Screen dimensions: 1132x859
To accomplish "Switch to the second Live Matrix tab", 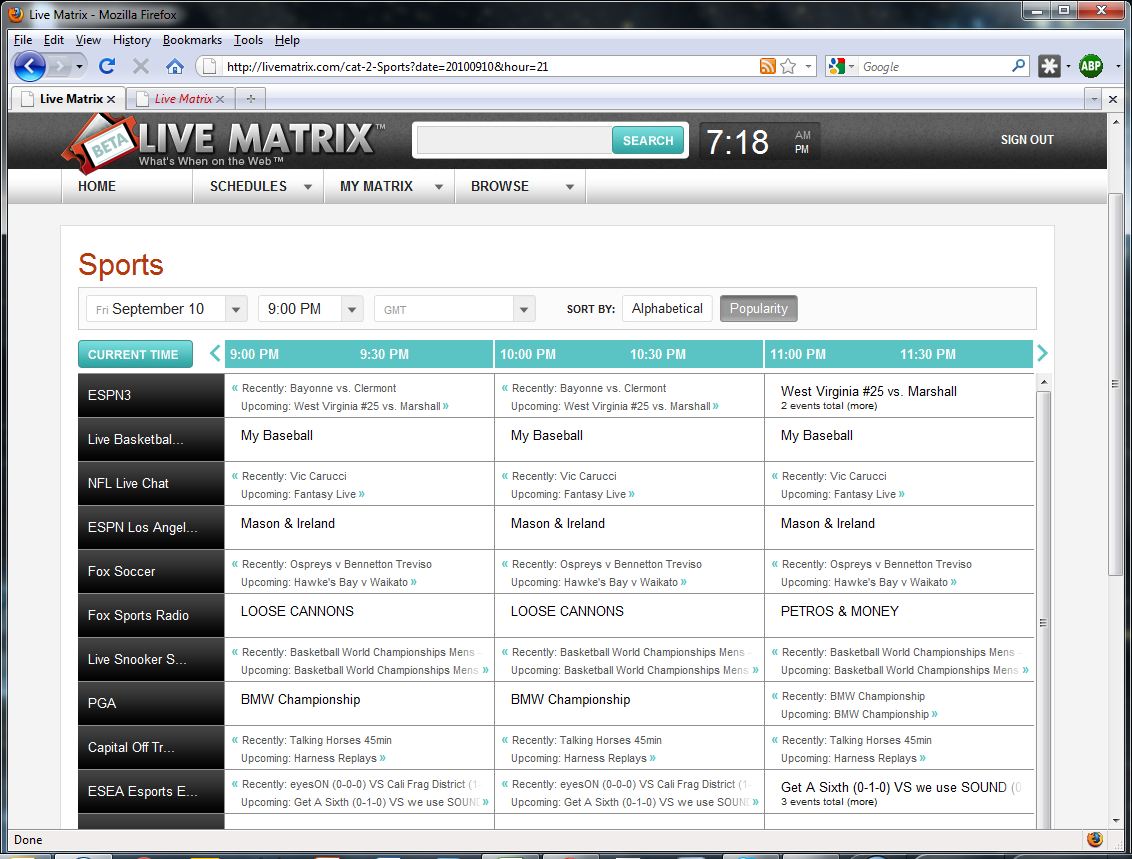I will pos(180,99).
